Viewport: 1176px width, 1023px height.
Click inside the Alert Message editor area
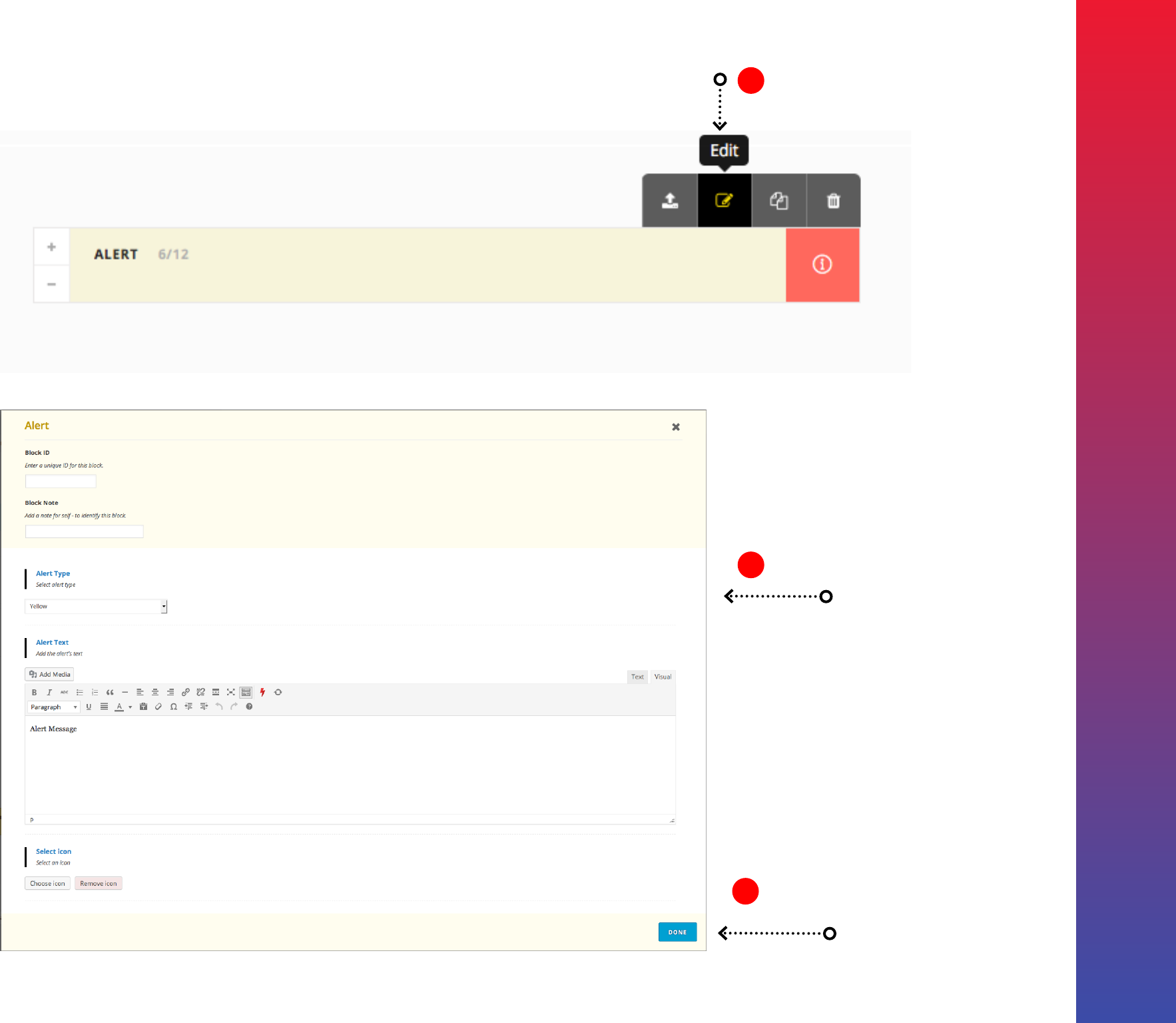point(350,765)
